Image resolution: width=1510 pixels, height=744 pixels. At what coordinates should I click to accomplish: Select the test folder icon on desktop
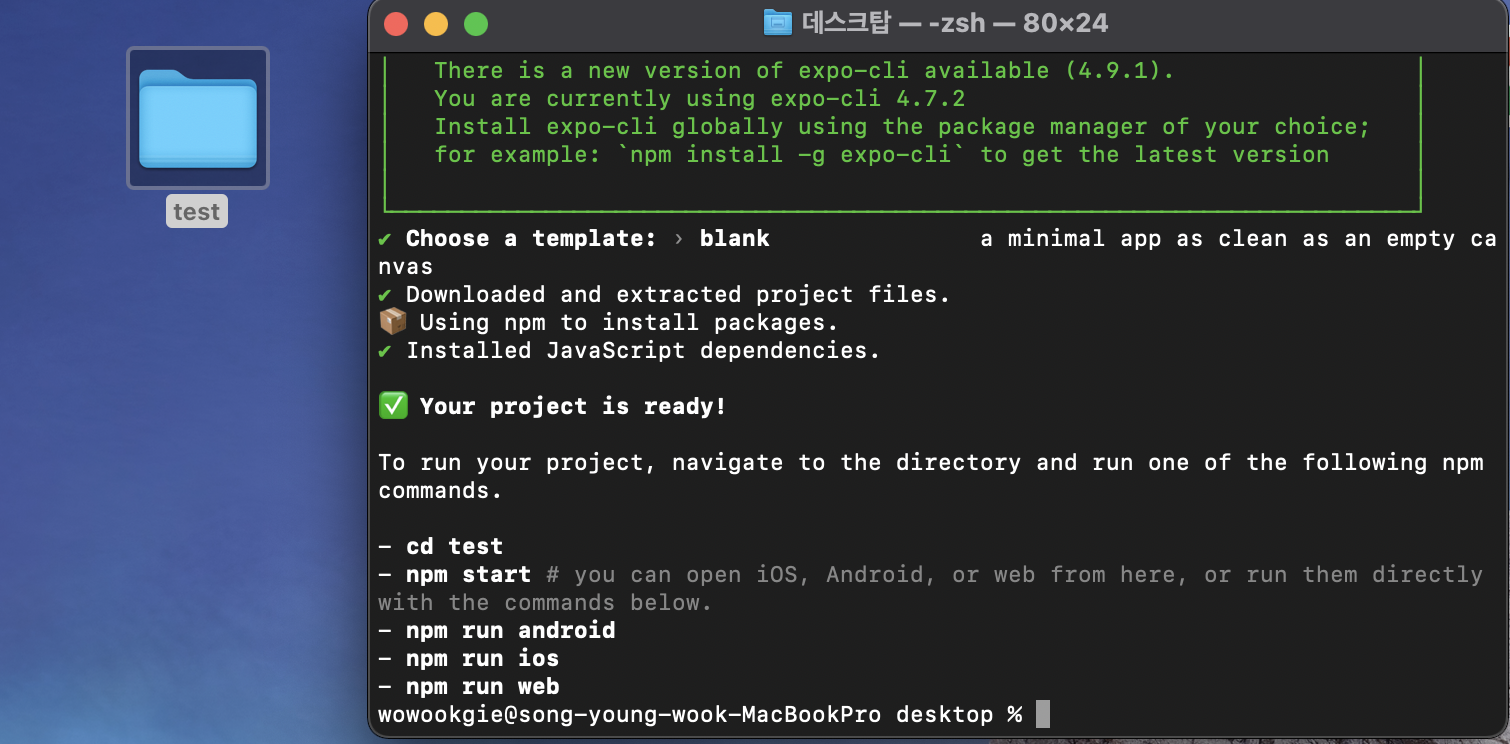click(x=198, y=118)
